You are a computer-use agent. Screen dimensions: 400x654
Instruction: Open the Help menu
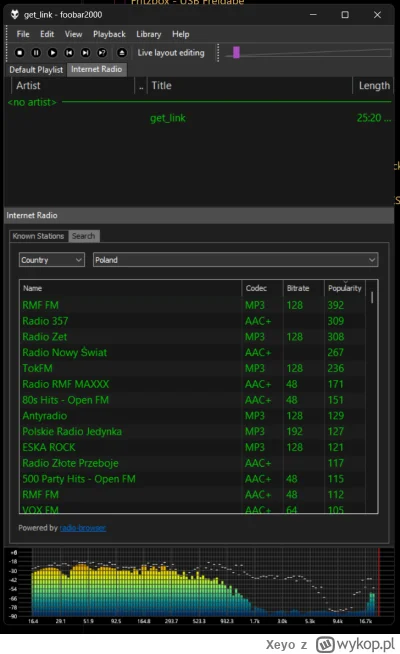pyautogui.click(x=181, y=34)
